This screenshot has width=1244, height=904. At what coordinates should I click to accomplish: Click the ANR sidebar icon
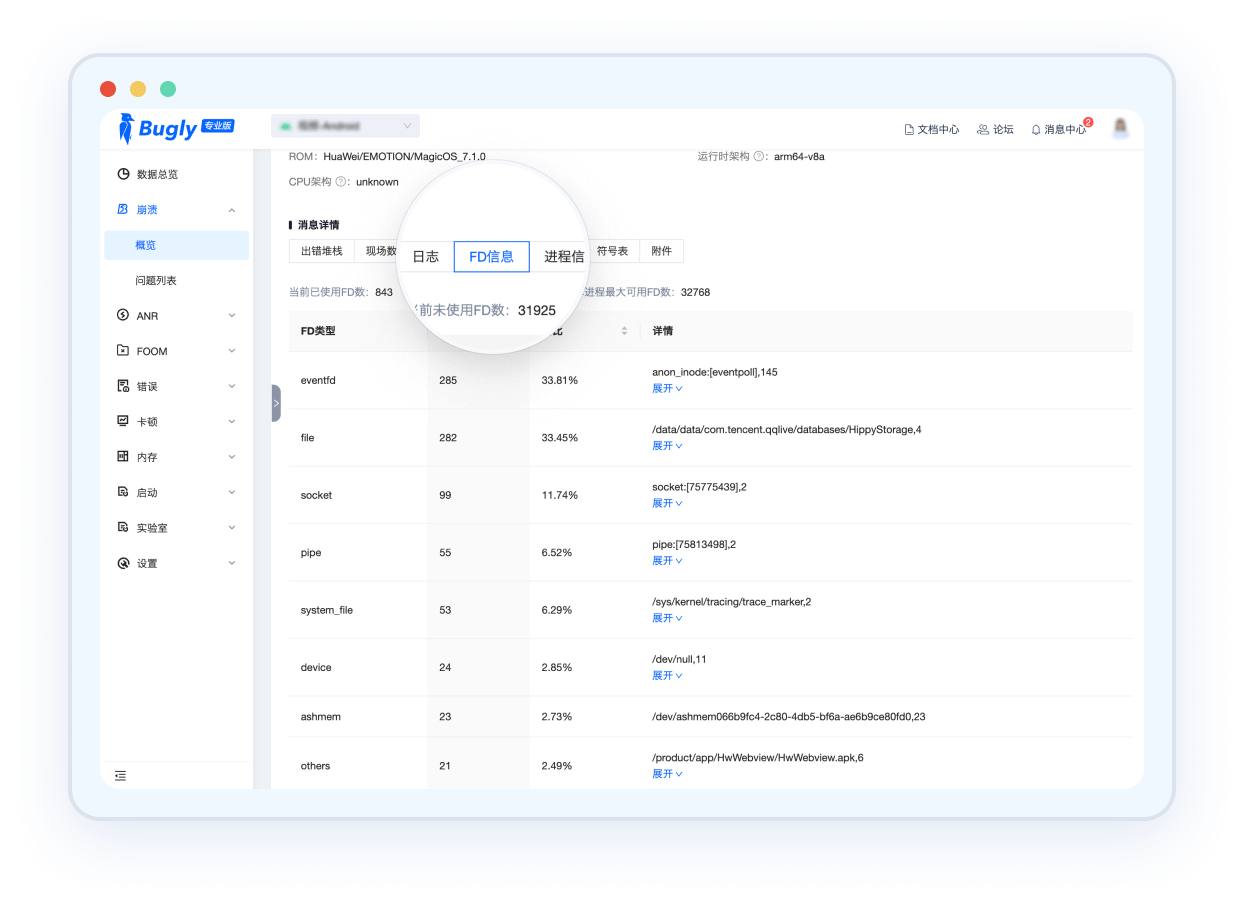pos(123,316)
